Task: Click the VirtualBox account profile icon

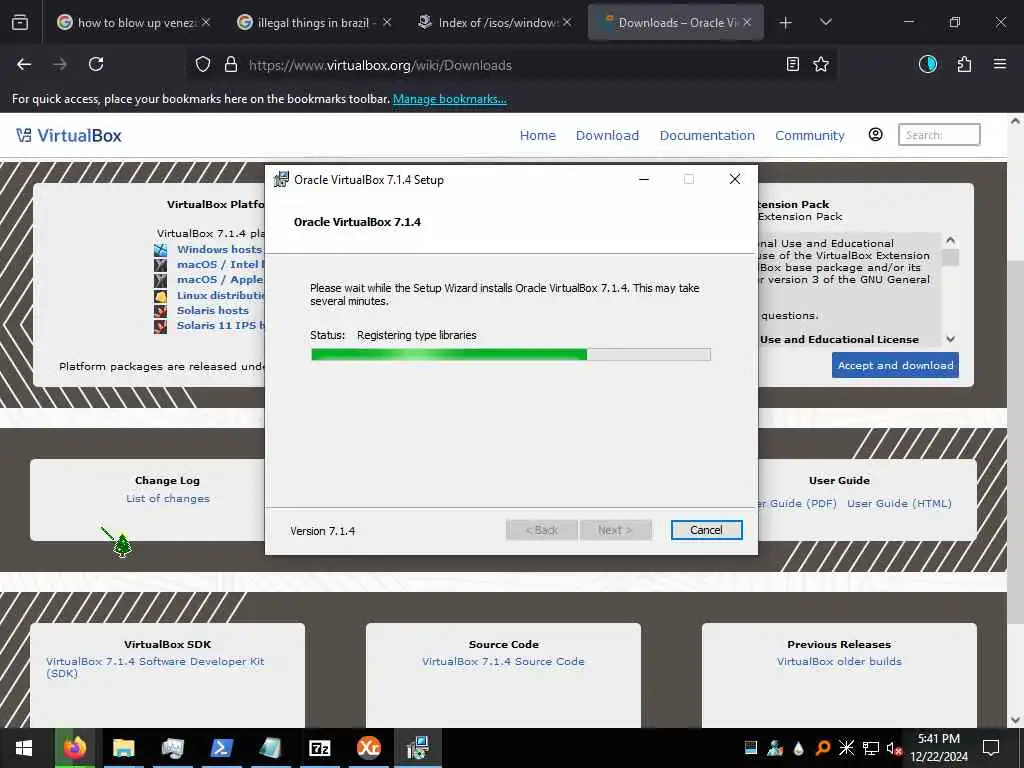Action: (875, 135)
